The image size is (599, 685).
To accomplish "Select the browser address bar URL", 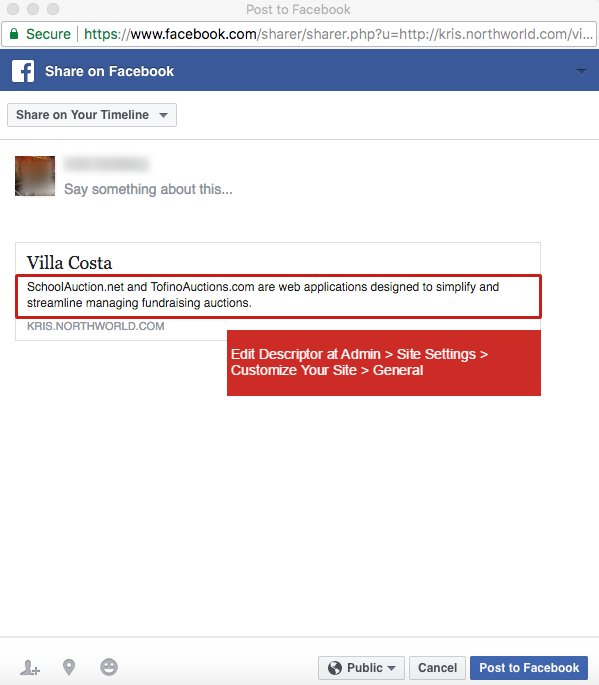I will [338, 34].
